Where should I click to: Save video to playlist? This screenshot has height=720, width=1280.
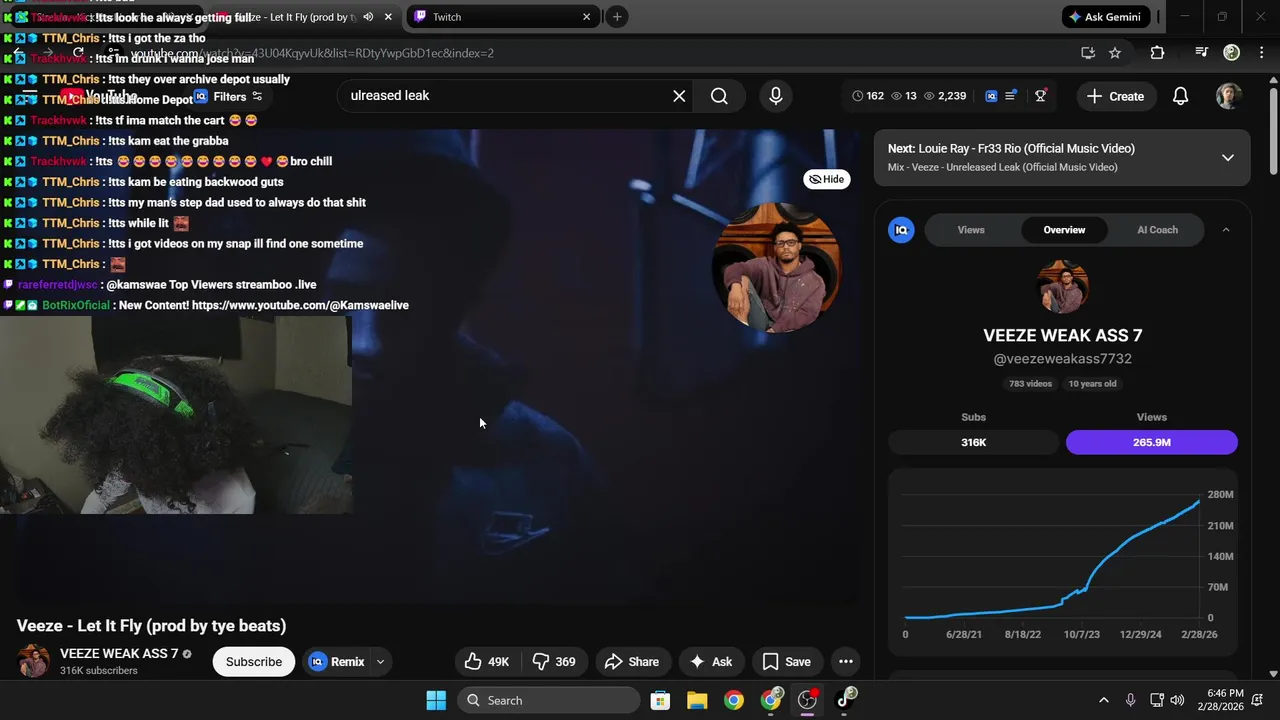coord(786,662)
